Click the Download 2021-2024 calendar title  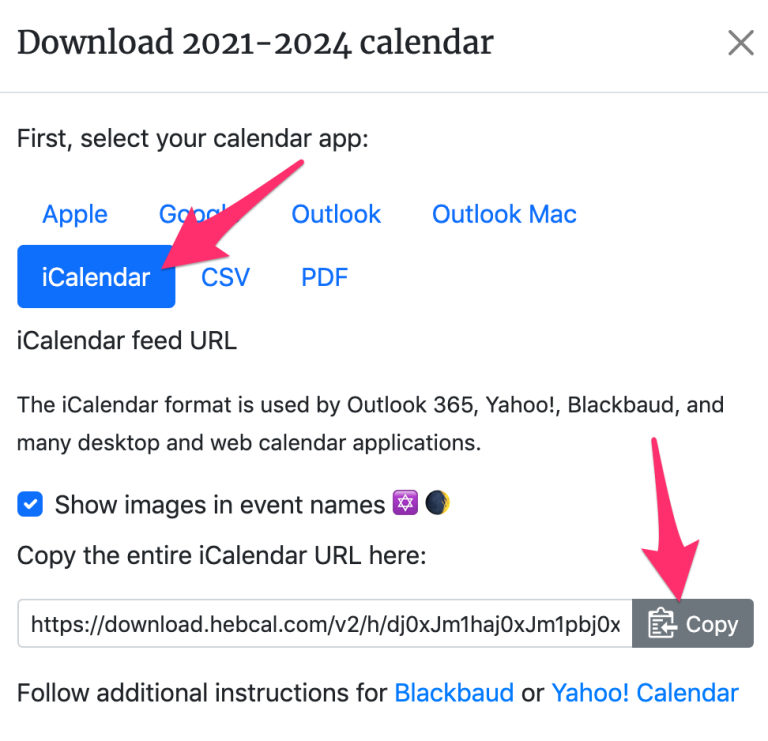pyautogui.click(x=255, y=43)
